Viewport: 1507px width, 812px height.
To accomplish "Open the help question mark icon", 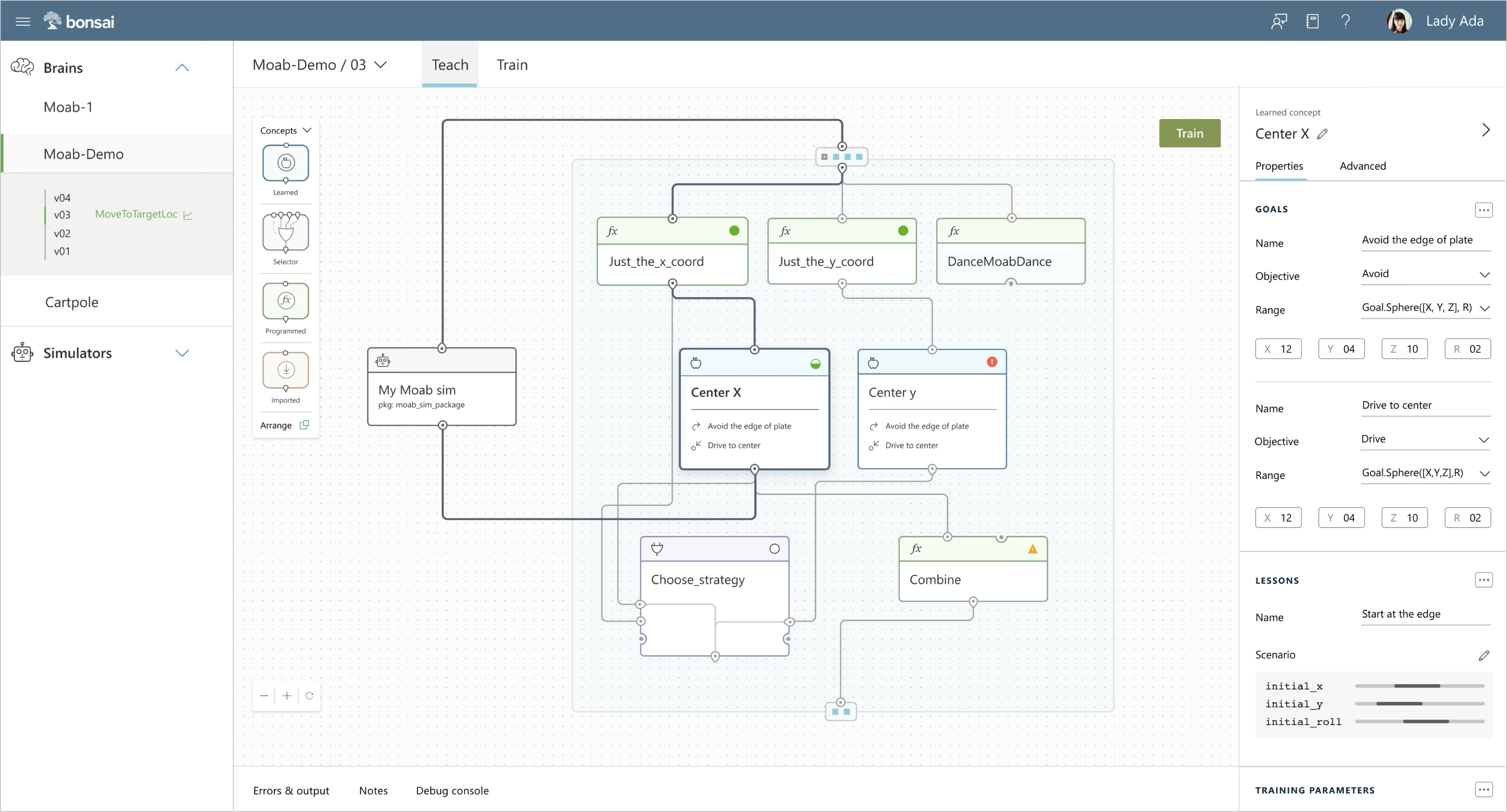I will [x=1345, y=22].
